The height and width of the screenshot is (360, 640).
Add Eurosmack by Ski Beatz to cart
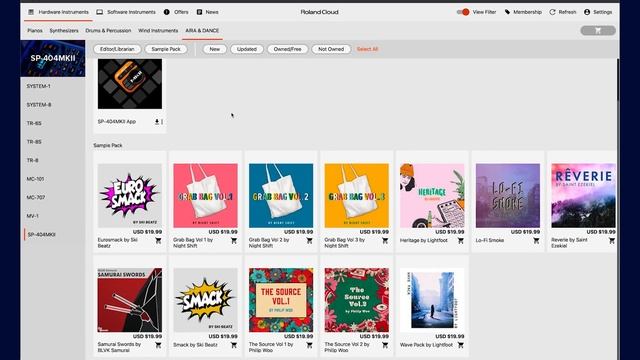pyautogui.click(x=158, y=241)
